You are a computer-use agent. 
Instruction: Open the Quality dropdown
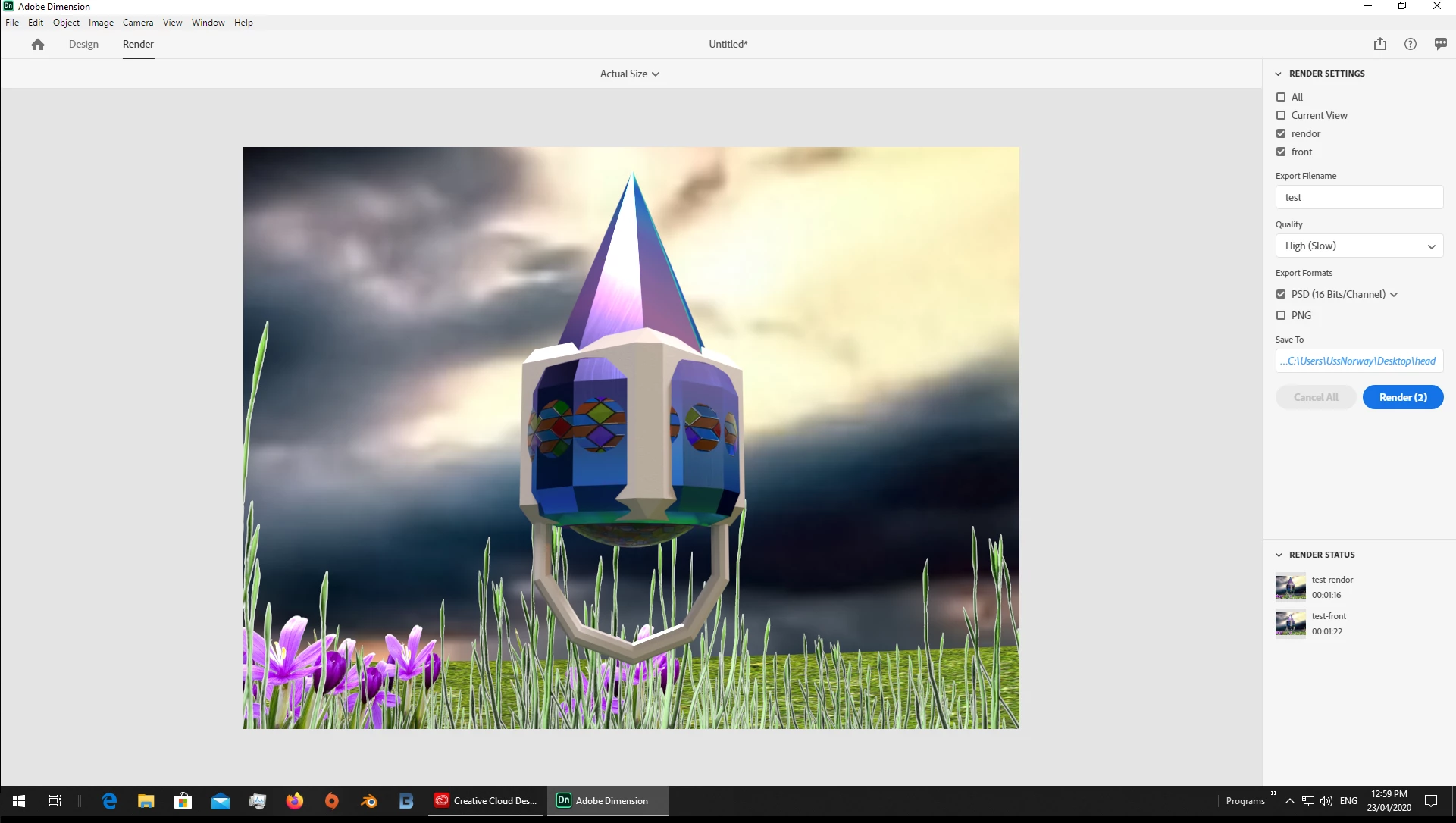coord(1359,246)
